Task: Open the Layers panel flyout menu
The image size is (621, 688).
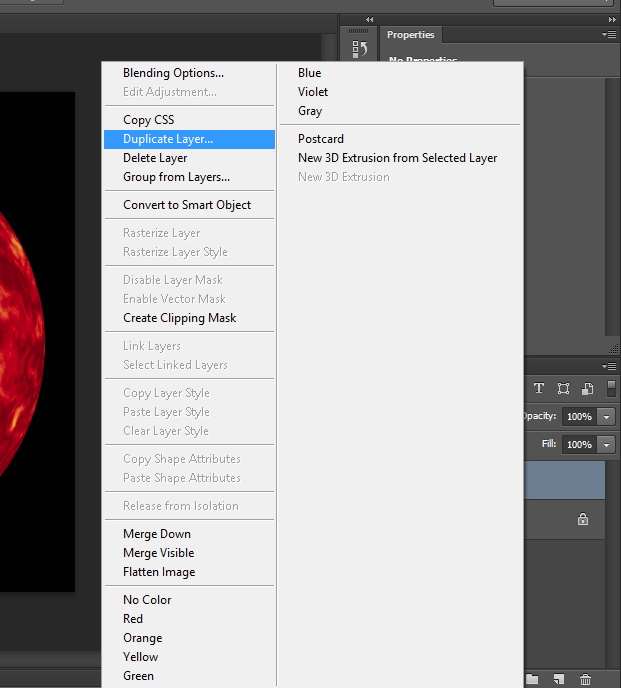Action: (x=609, y=366)
